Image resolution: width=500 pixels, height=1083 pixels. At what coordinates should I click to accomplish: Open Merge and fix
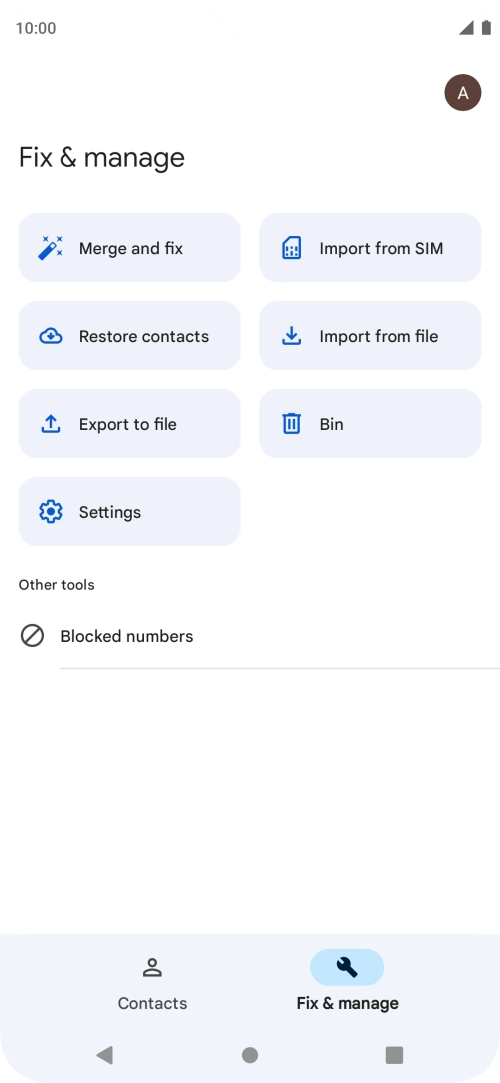129,247
